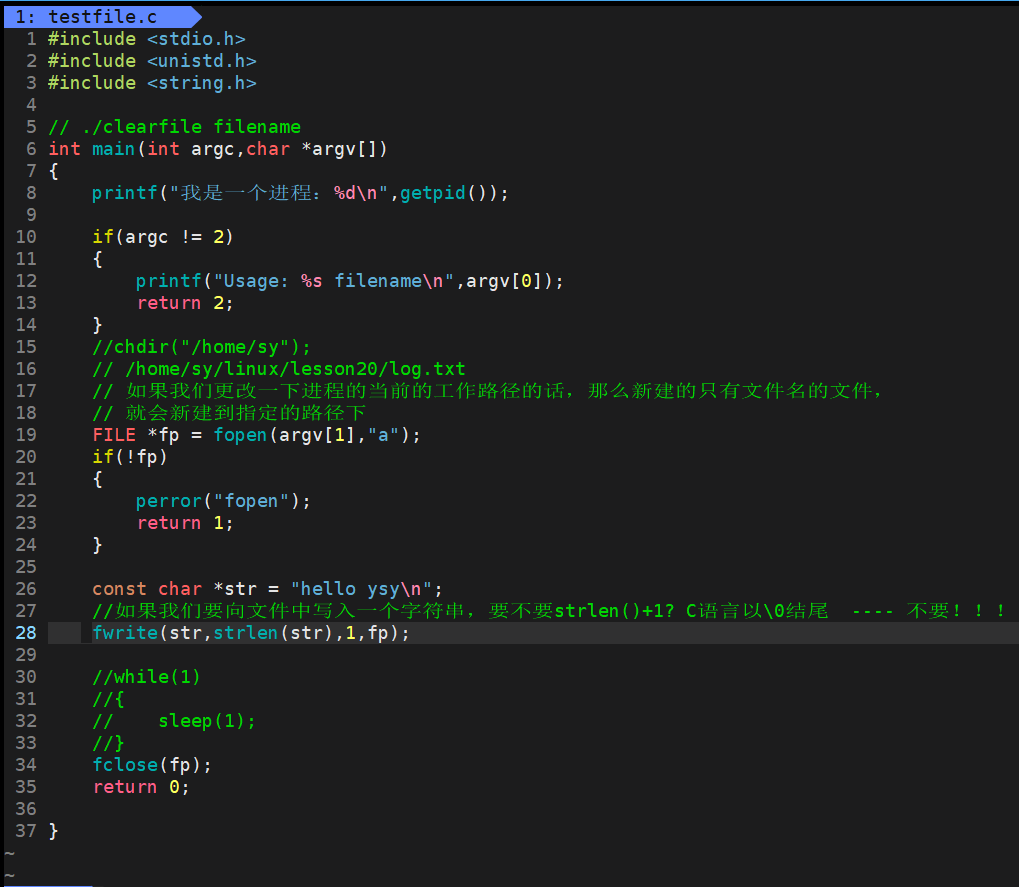
Task: Click the 'return 2;' statement
Action: [185, 303]
